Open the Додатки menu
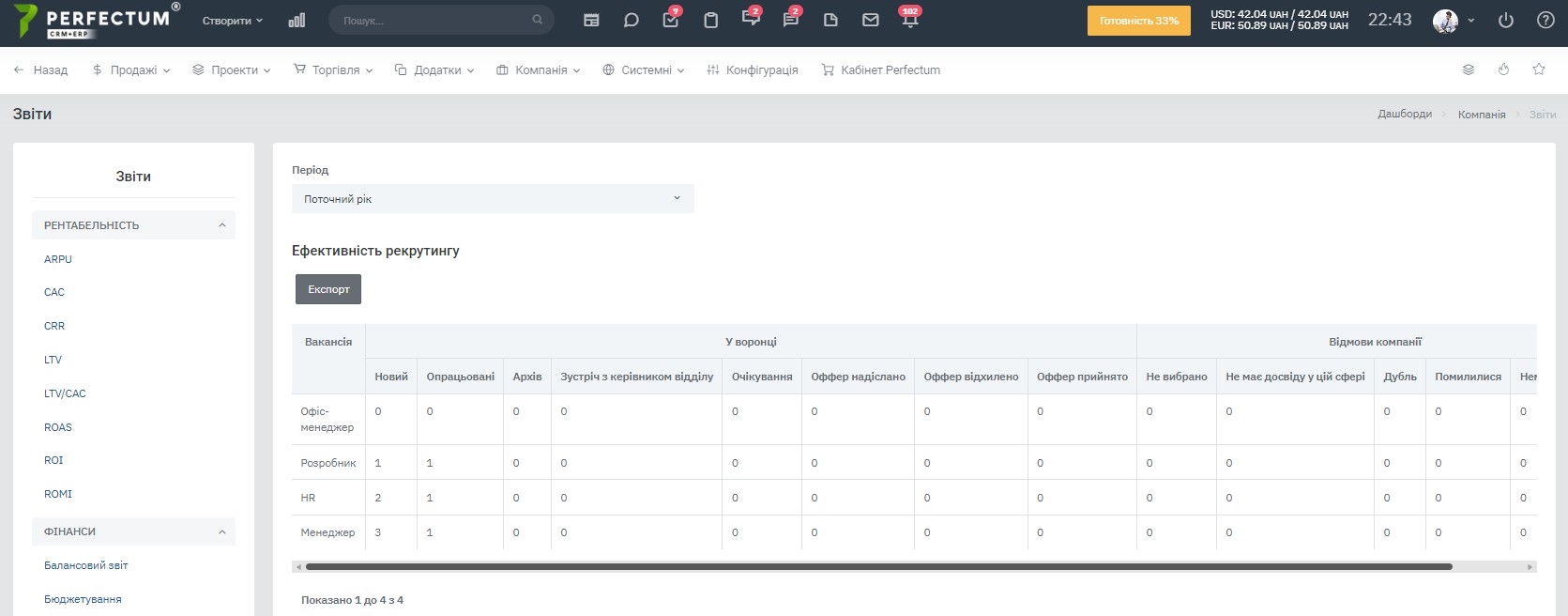This screenshot has width=1568, height=616. 434,69
